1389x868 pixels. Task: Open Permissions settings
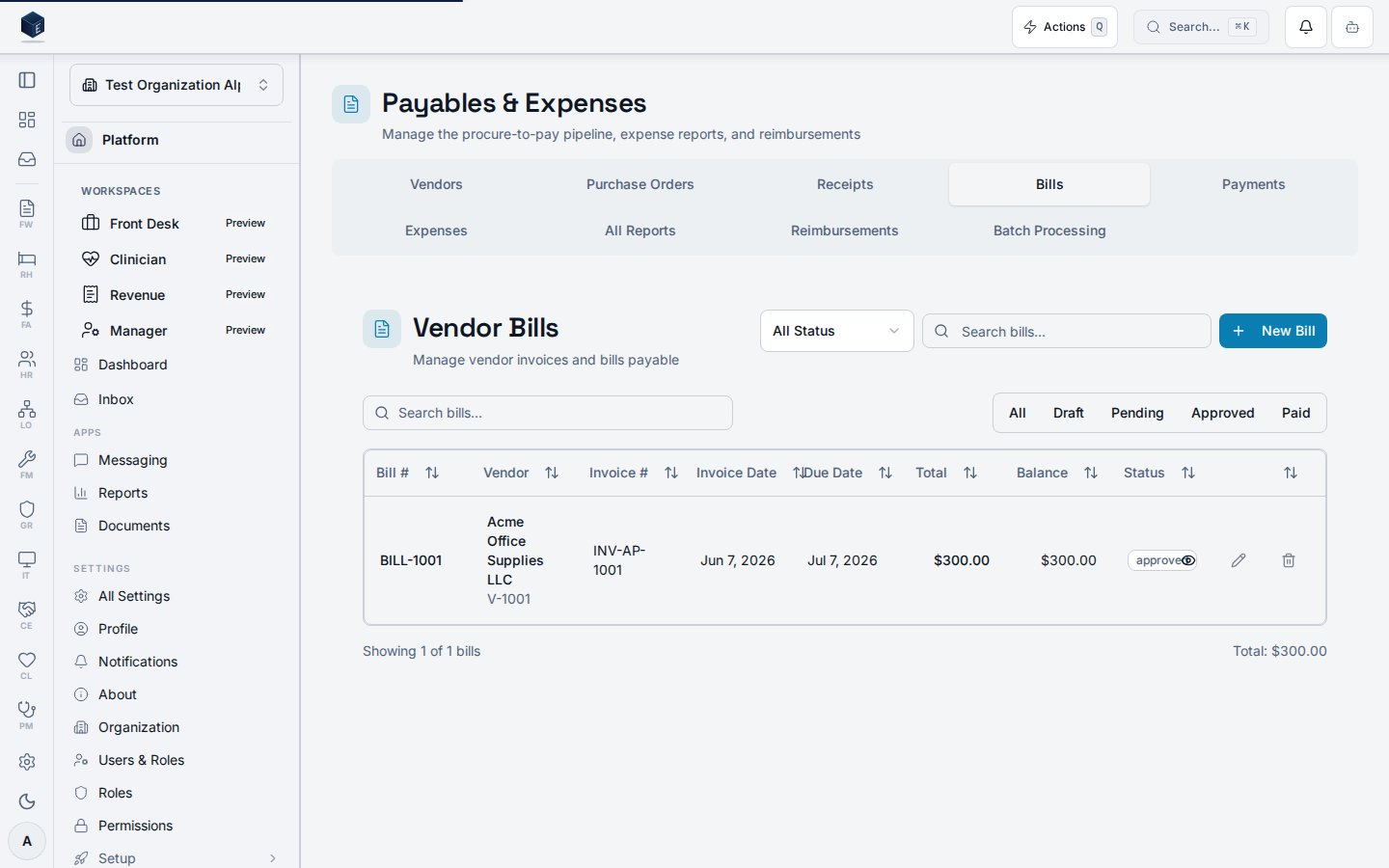tap(176, 826)
